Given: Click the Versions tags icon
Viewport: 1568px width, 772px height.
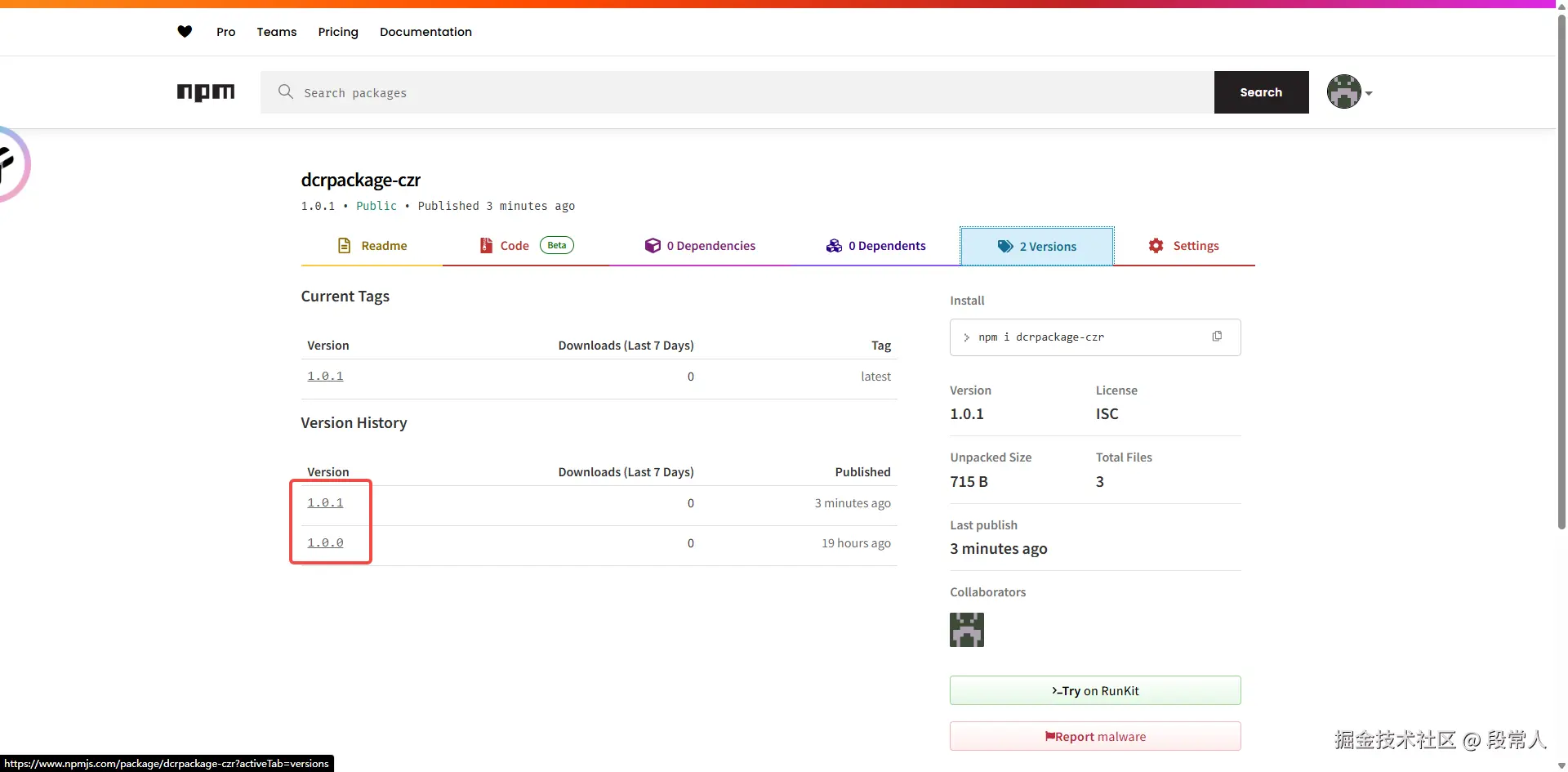Looking at the screenshot, I should 1005,246.
